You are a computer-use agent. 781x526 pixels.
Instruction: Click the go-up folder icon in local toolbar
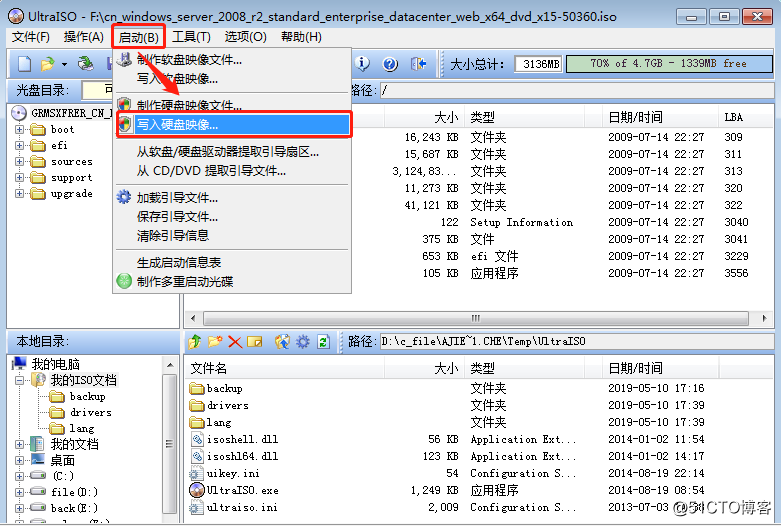[195, 342]
